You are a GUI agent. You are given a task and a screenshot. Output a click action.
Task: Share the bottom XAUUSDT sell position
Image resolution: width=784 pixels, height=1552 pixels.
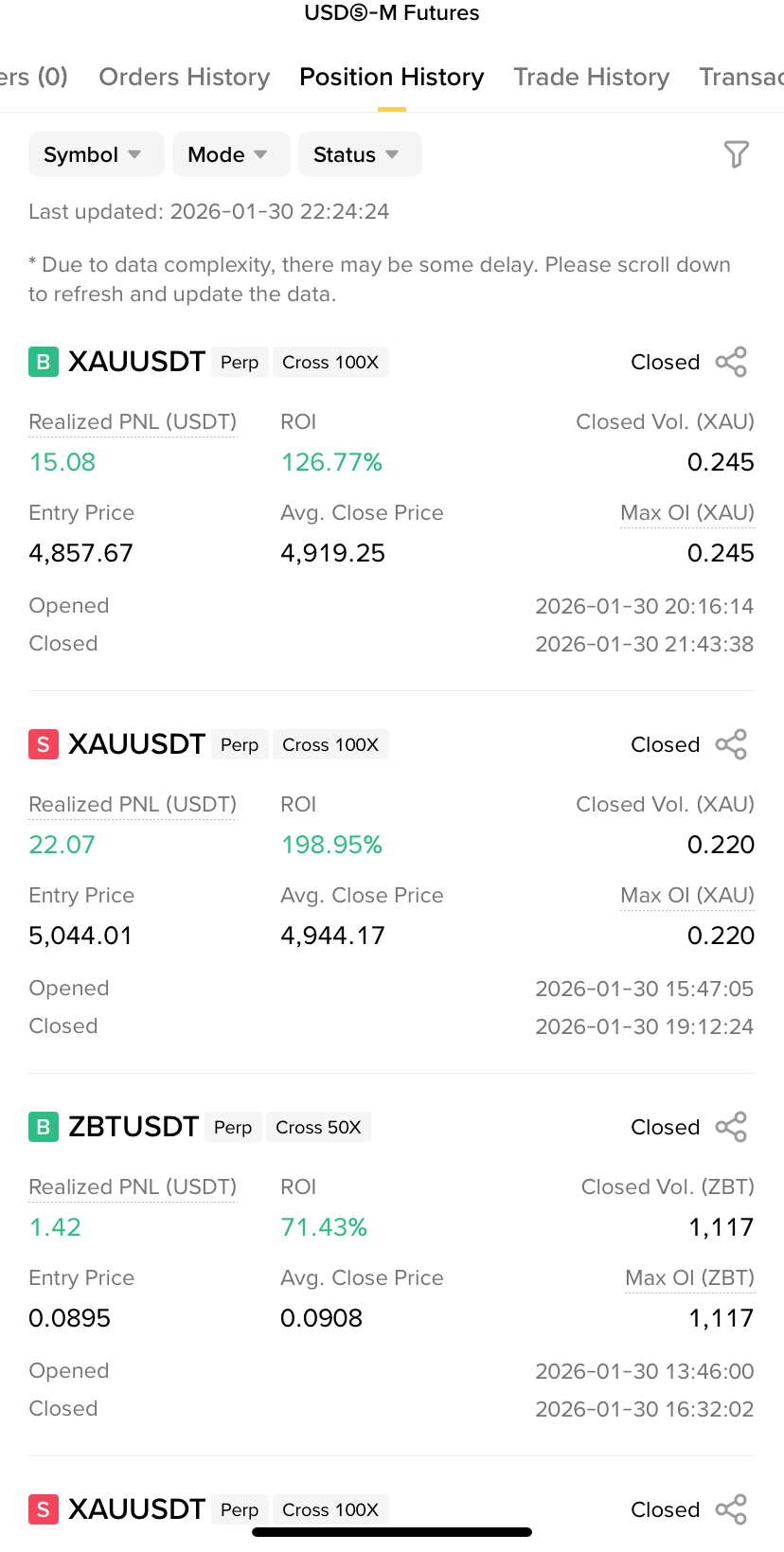(x=731, y=1509)
